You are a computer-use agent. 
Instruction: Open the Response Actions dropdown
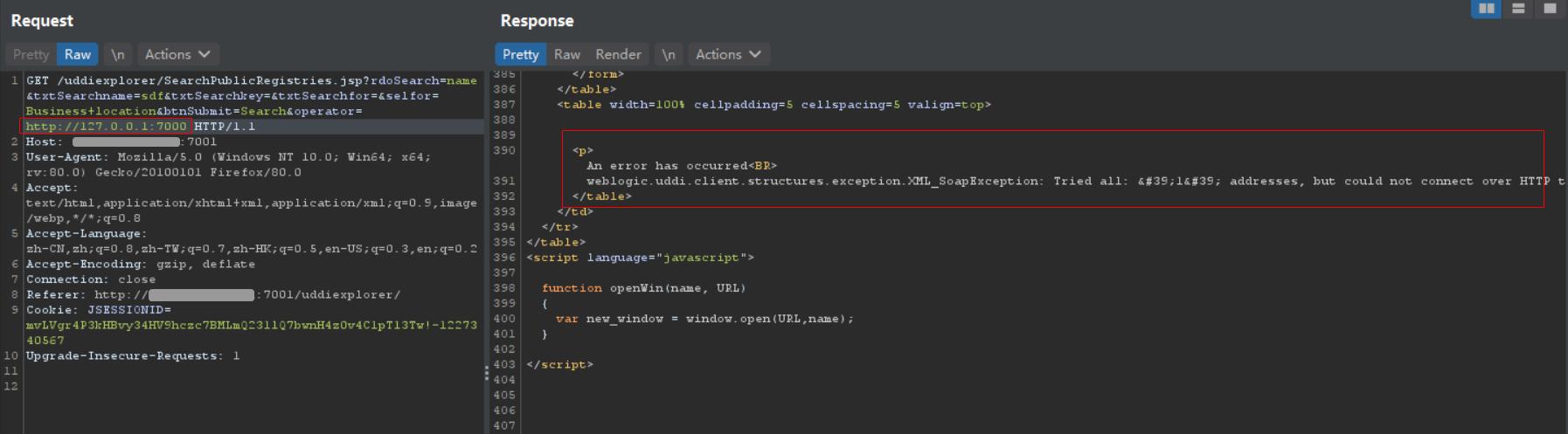pos(728,54)
